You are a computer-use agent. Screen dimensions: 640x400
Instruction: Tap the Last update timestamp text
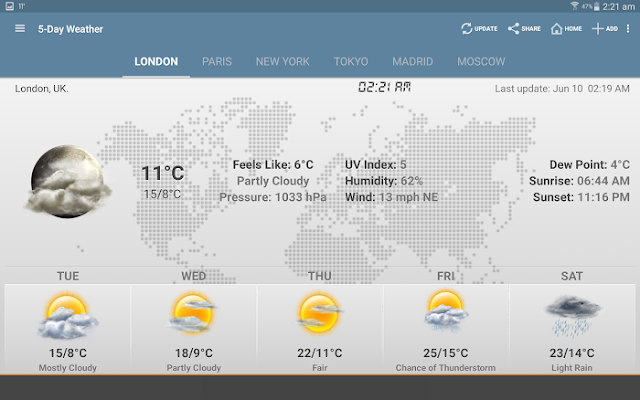(562, 89)
